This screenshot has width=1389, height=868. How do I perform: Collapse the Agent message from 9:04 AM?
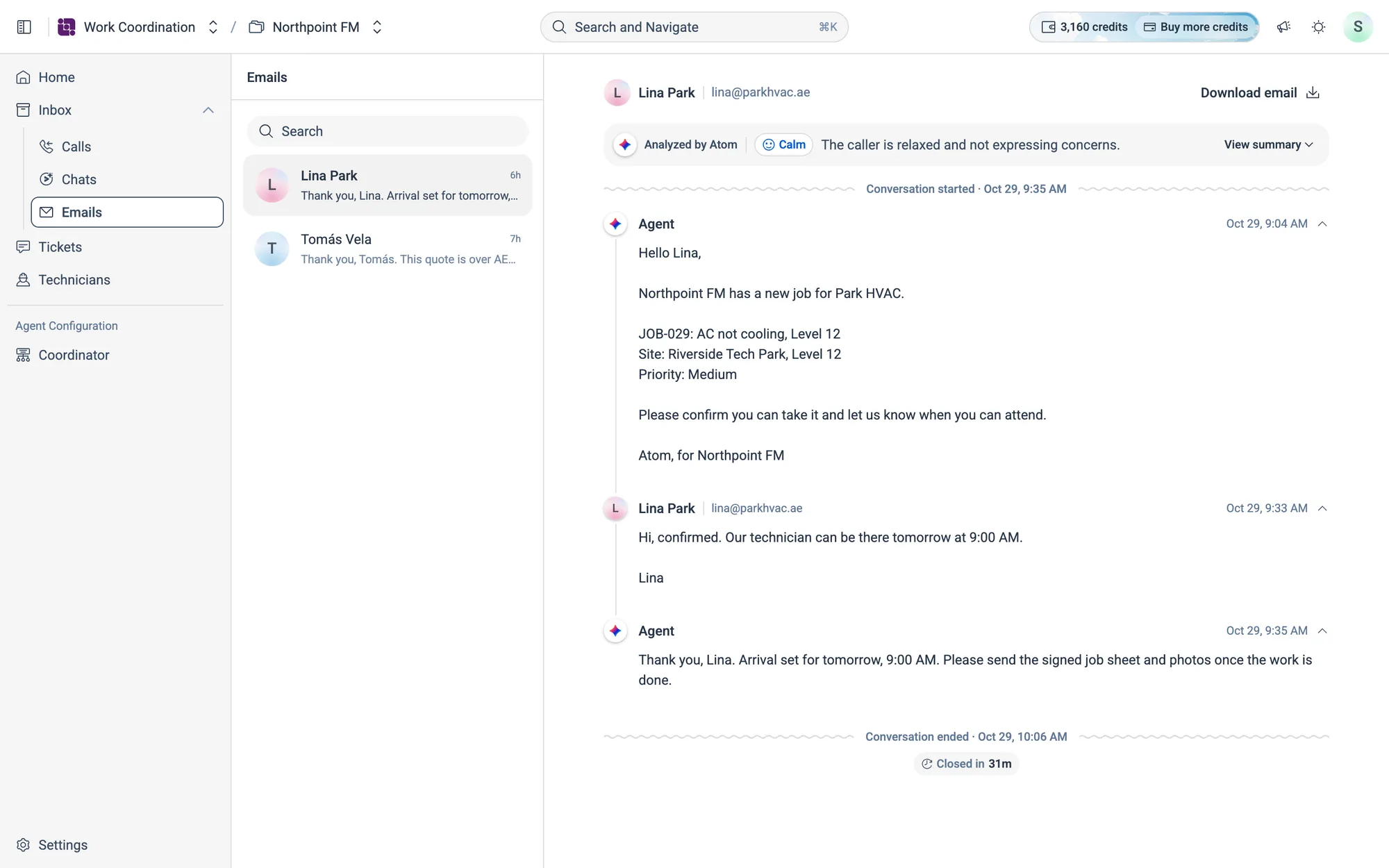(1322, 224)
